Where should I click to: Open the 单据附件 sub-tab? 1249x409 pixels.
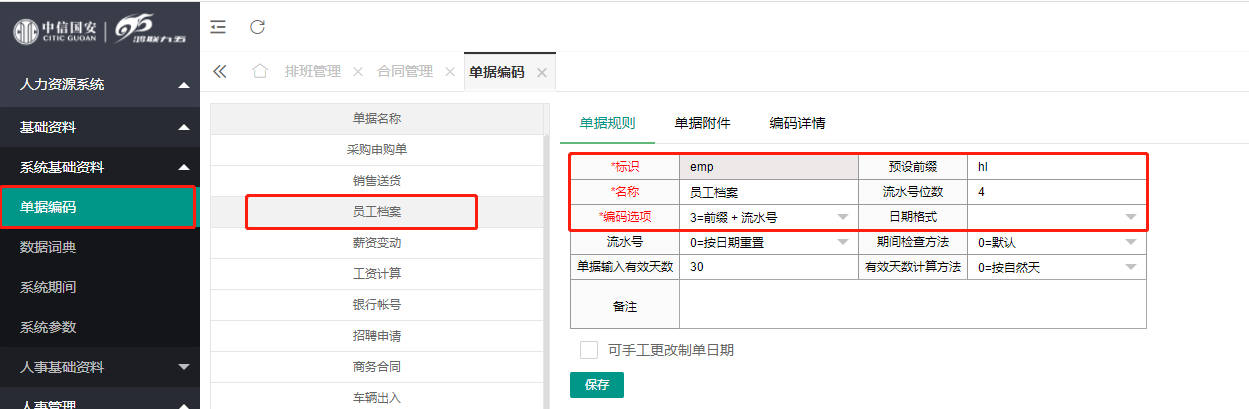(x=702, y=123)
